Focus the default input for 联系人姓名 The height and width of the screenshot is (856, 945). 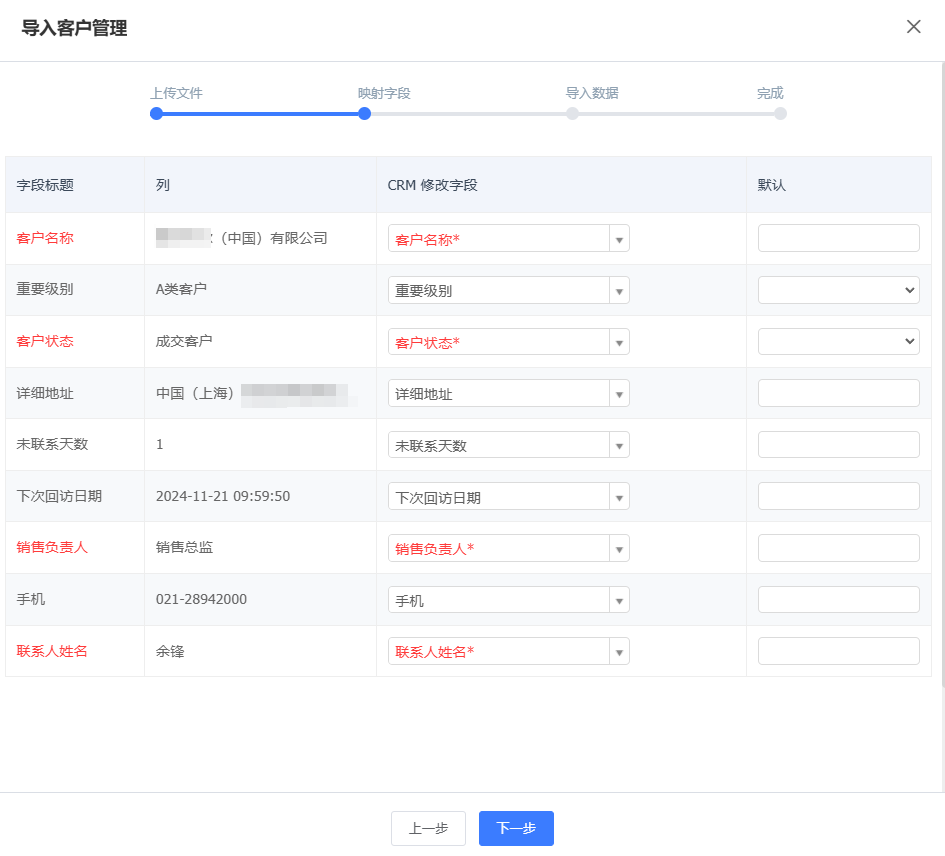838,651
